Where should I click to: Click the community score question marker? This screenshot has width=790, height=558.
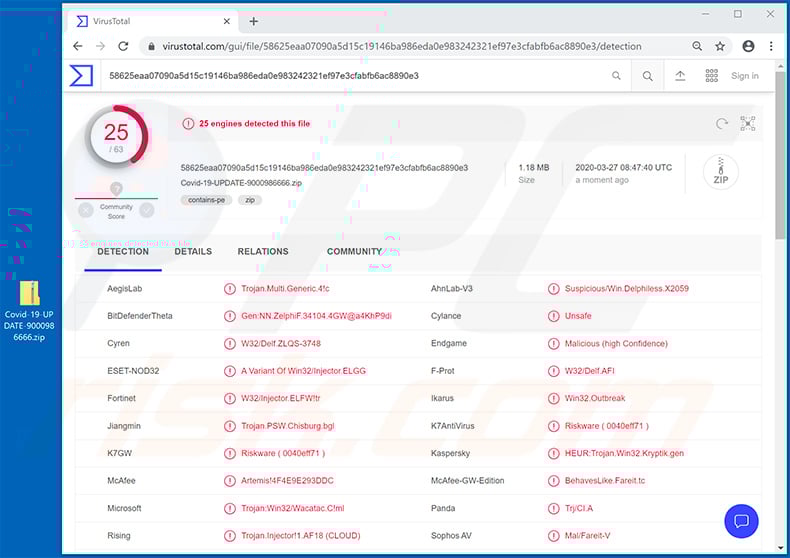click(x=116, y=189)
